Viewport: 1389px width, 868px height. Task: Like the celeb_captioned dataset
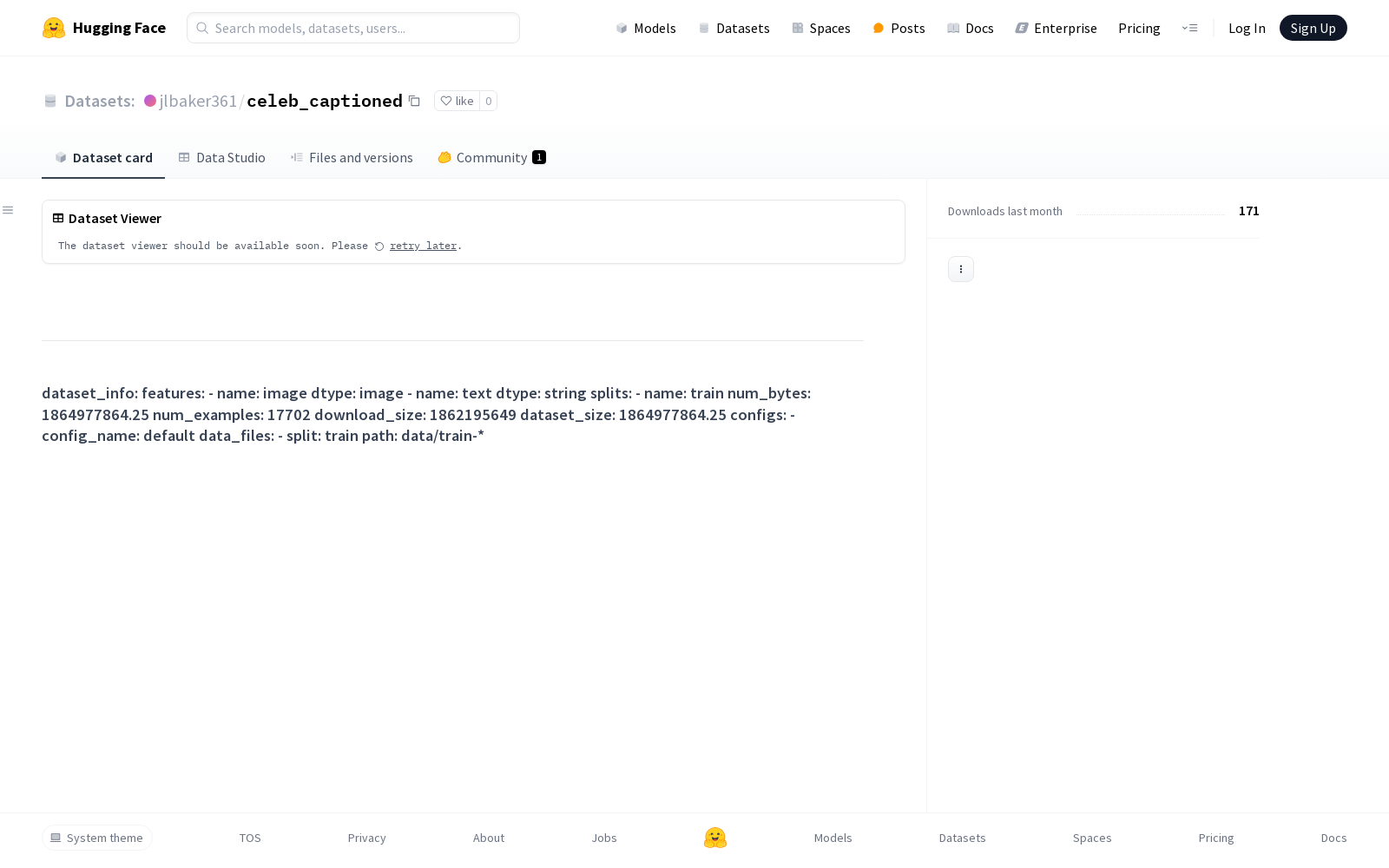coord(457,101)
